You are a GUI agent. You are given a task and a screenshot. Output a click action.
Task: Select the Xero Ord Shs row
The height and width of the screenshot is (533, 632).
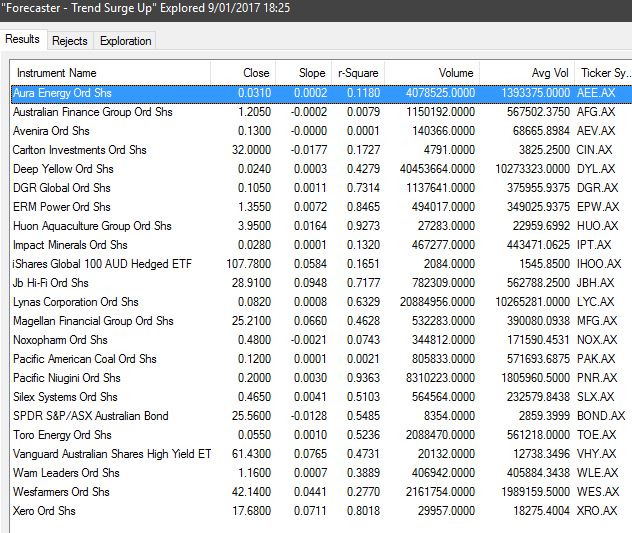pyautogui.click(x=321, y=511)
